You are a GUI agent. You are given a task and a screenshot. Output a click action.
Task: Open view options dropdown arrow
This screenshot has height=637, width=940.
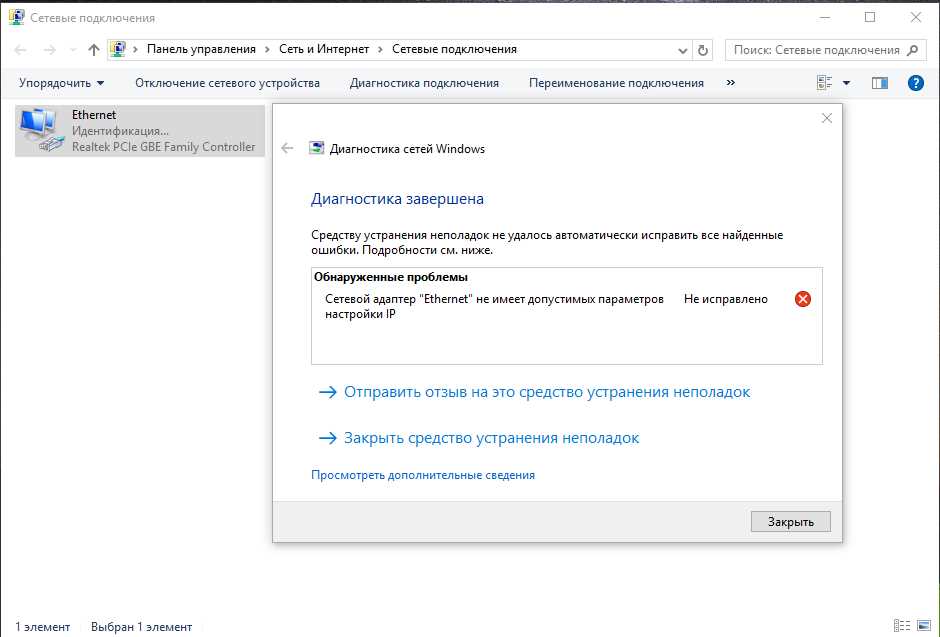(x=846, y=83)
